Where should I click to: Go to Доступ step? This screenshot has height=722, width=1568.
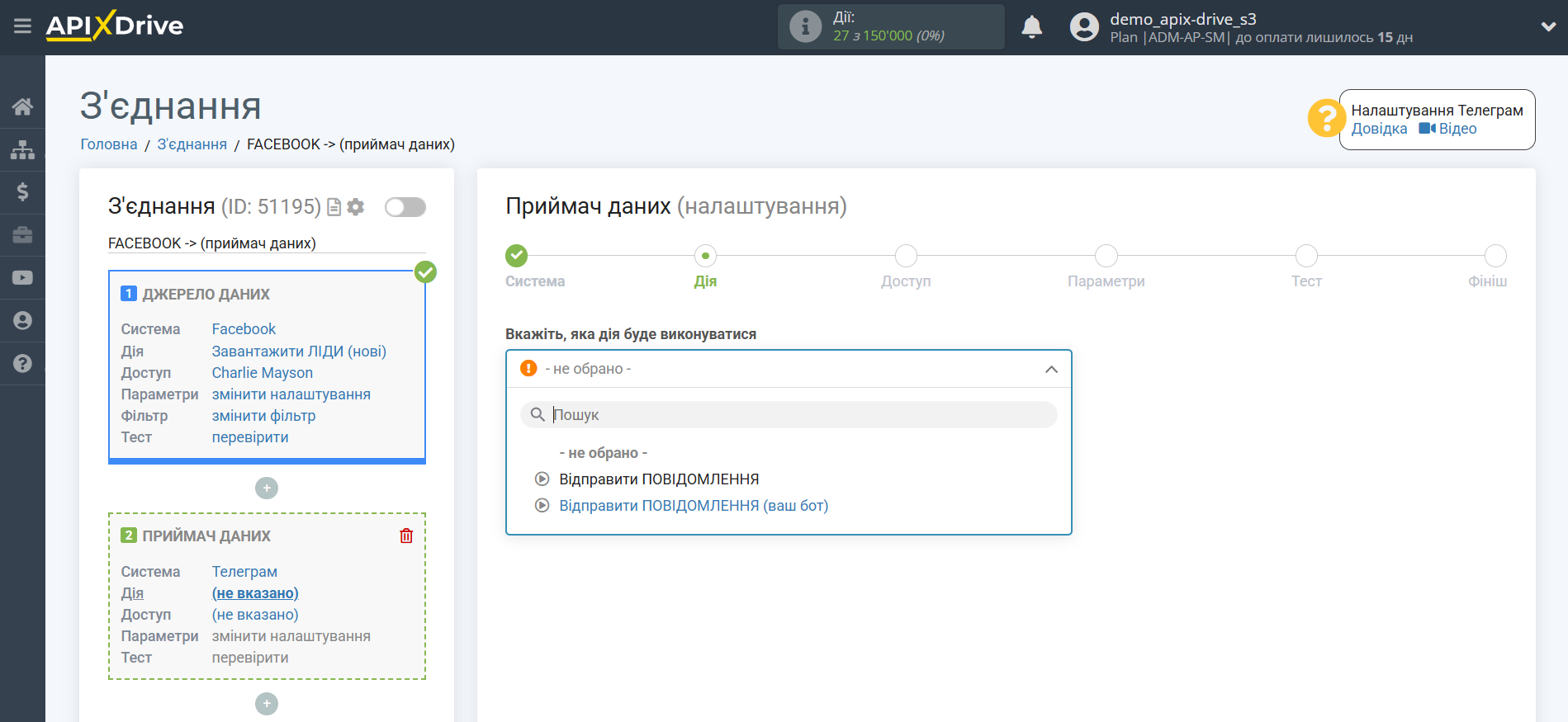(x=906, y=256)
